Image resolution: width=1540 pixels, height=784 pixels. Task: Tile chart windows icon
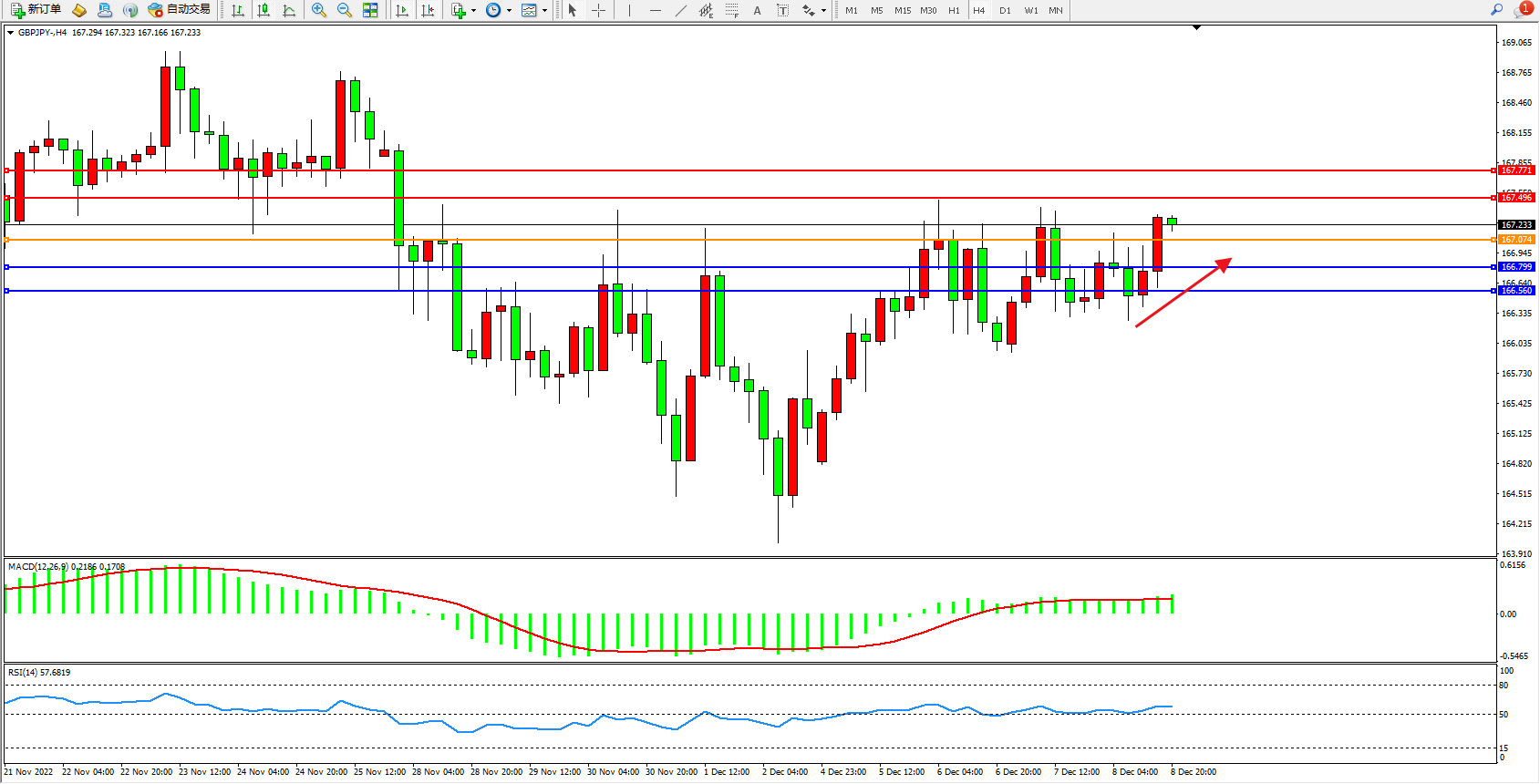(370, 10)
